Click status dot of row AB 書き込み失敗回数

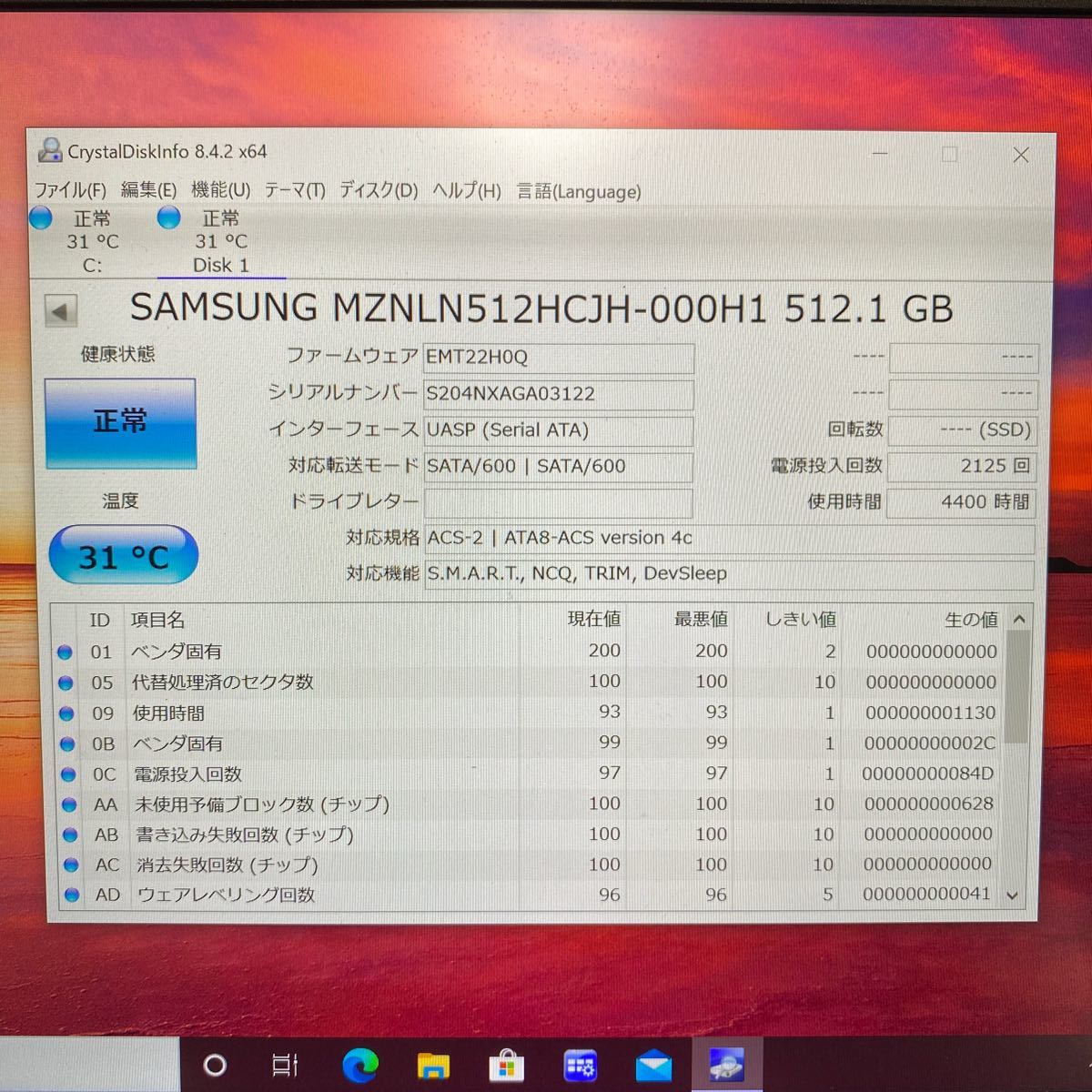click(x=70, y=835)
